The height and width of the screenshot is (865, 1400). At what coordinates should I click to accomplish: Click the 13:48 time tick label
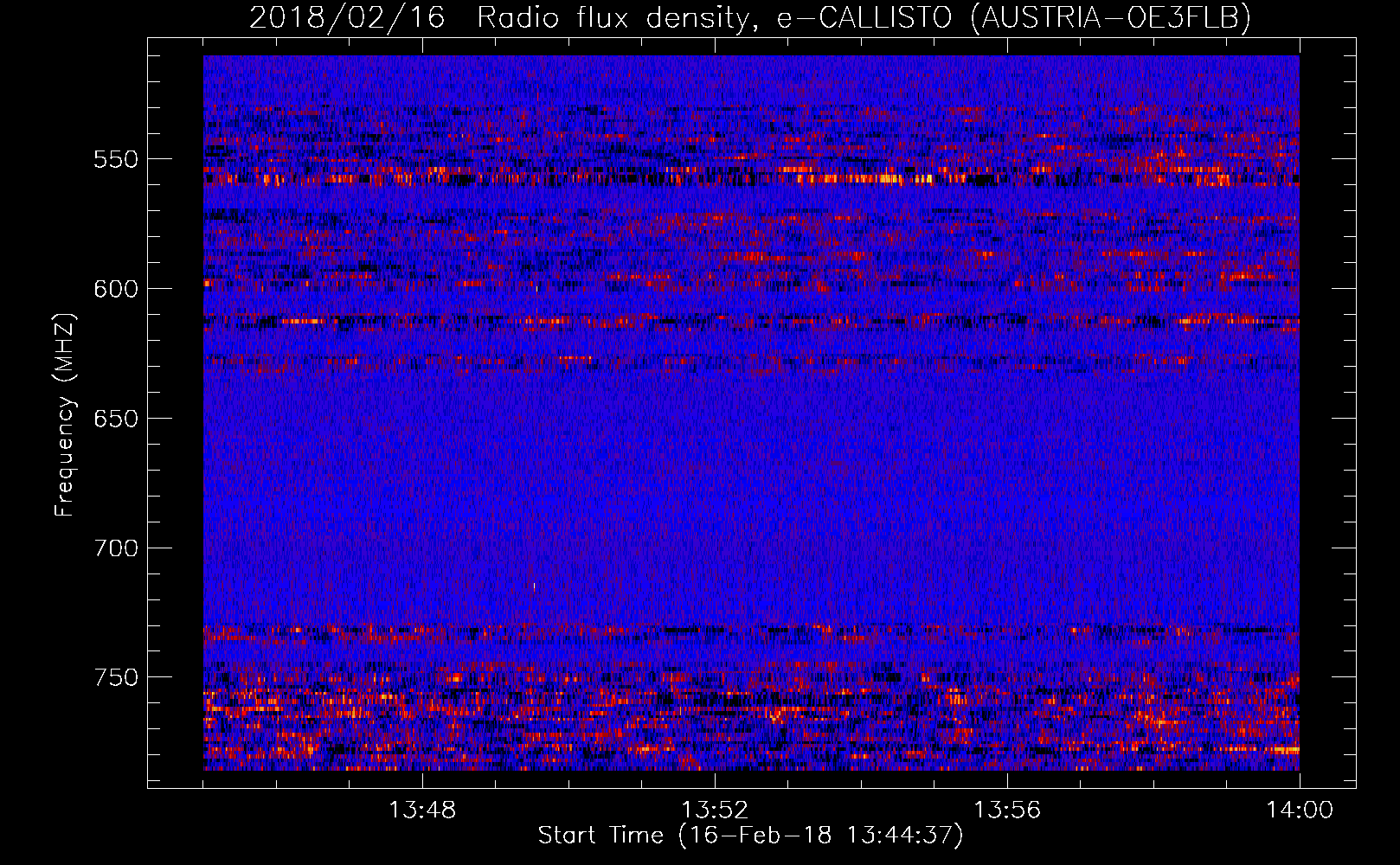click(x=422, y=811)
